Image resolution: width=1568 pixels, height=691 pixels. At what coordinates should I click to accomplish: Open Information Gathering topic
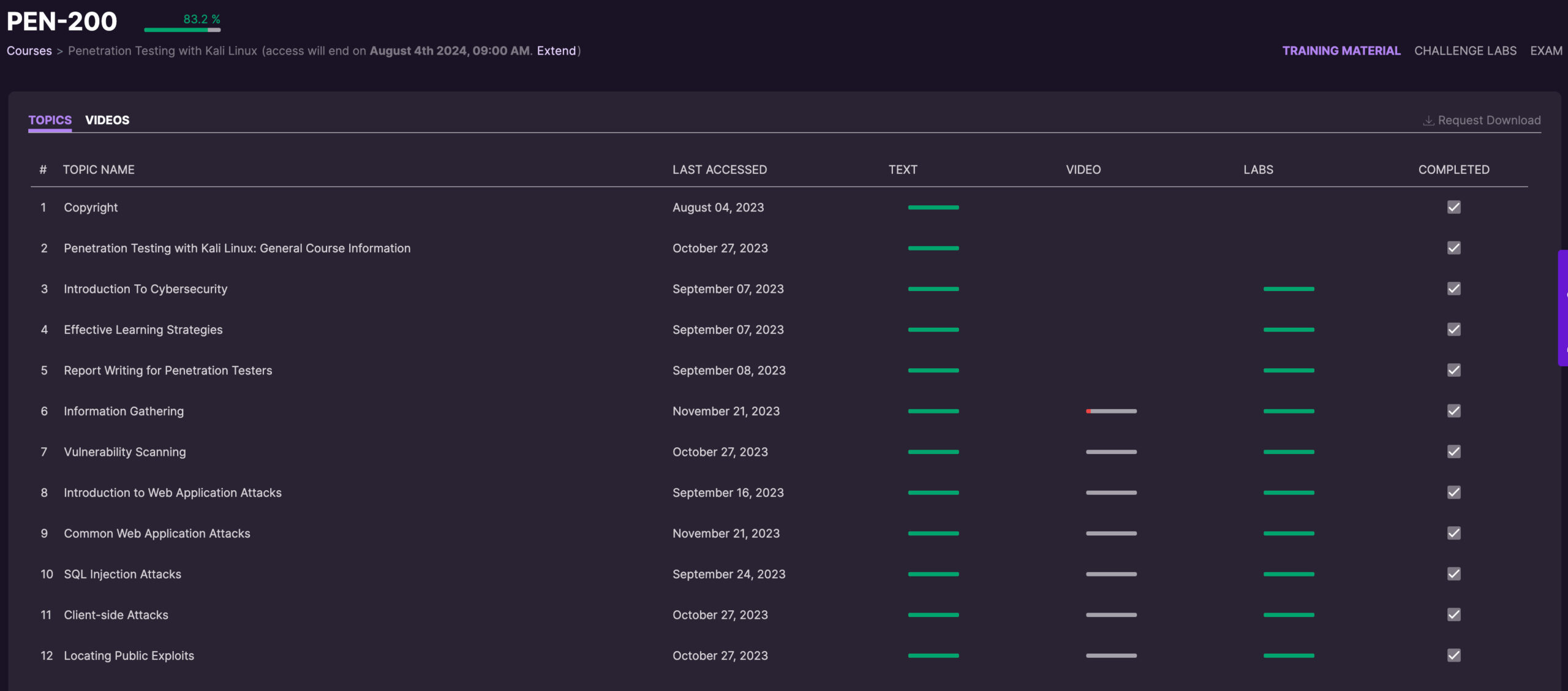pos(124,411)
